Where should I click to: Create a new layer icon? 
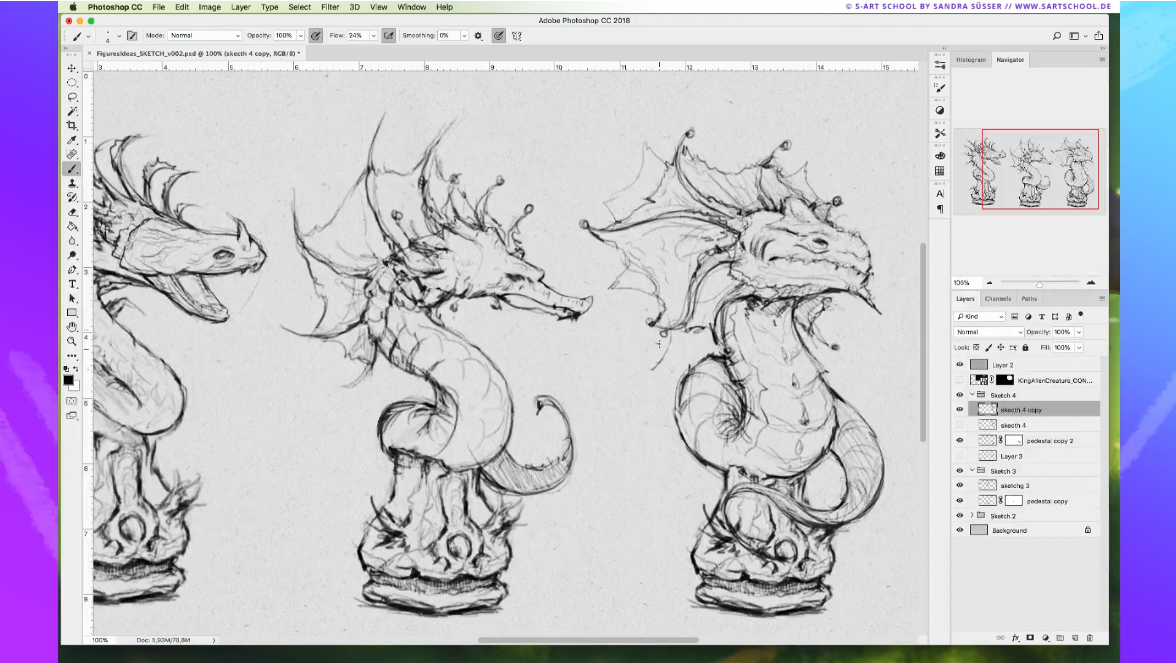[1075, 638]
